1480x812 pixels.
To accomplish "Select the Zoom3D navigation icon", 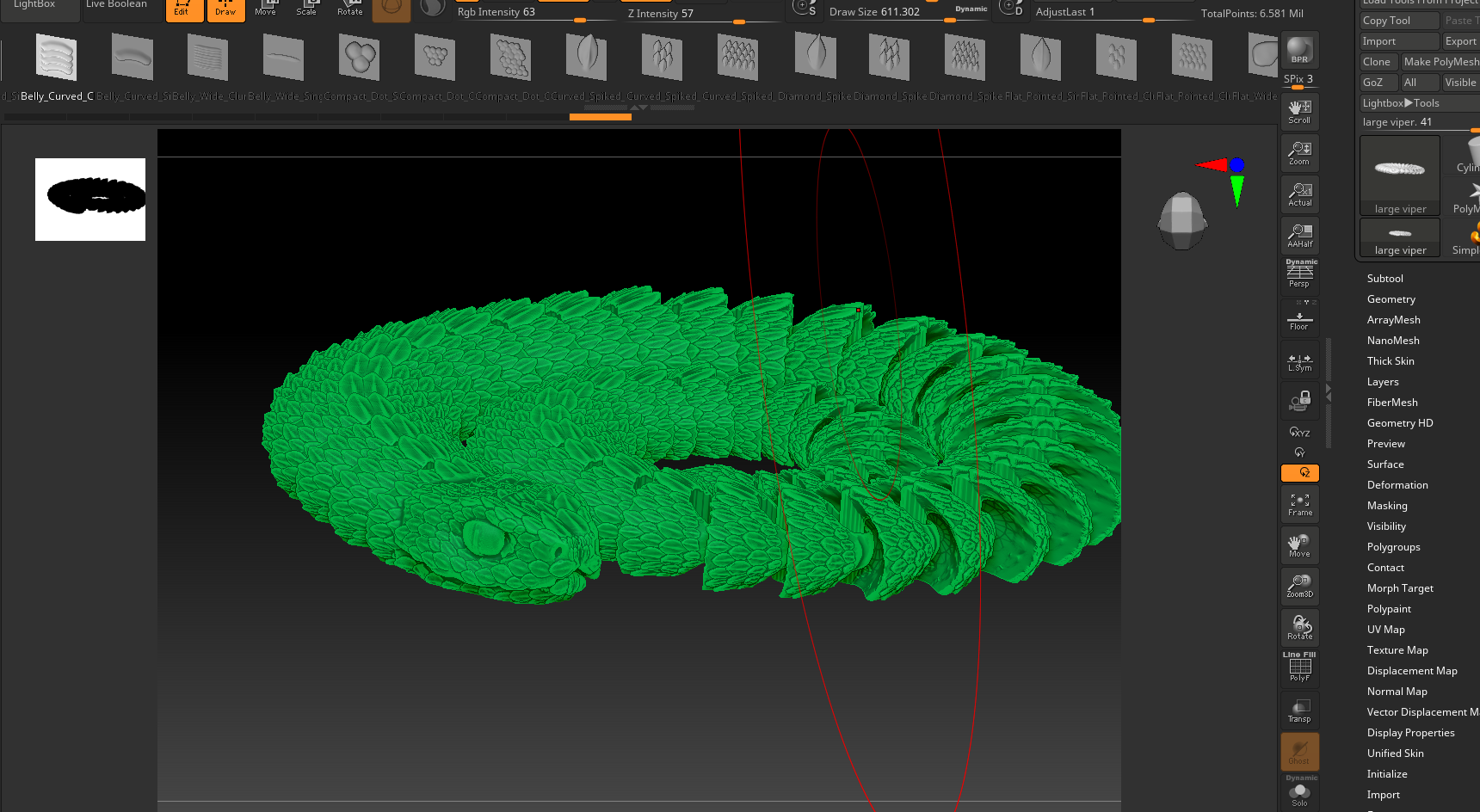I will [1299, 586].
